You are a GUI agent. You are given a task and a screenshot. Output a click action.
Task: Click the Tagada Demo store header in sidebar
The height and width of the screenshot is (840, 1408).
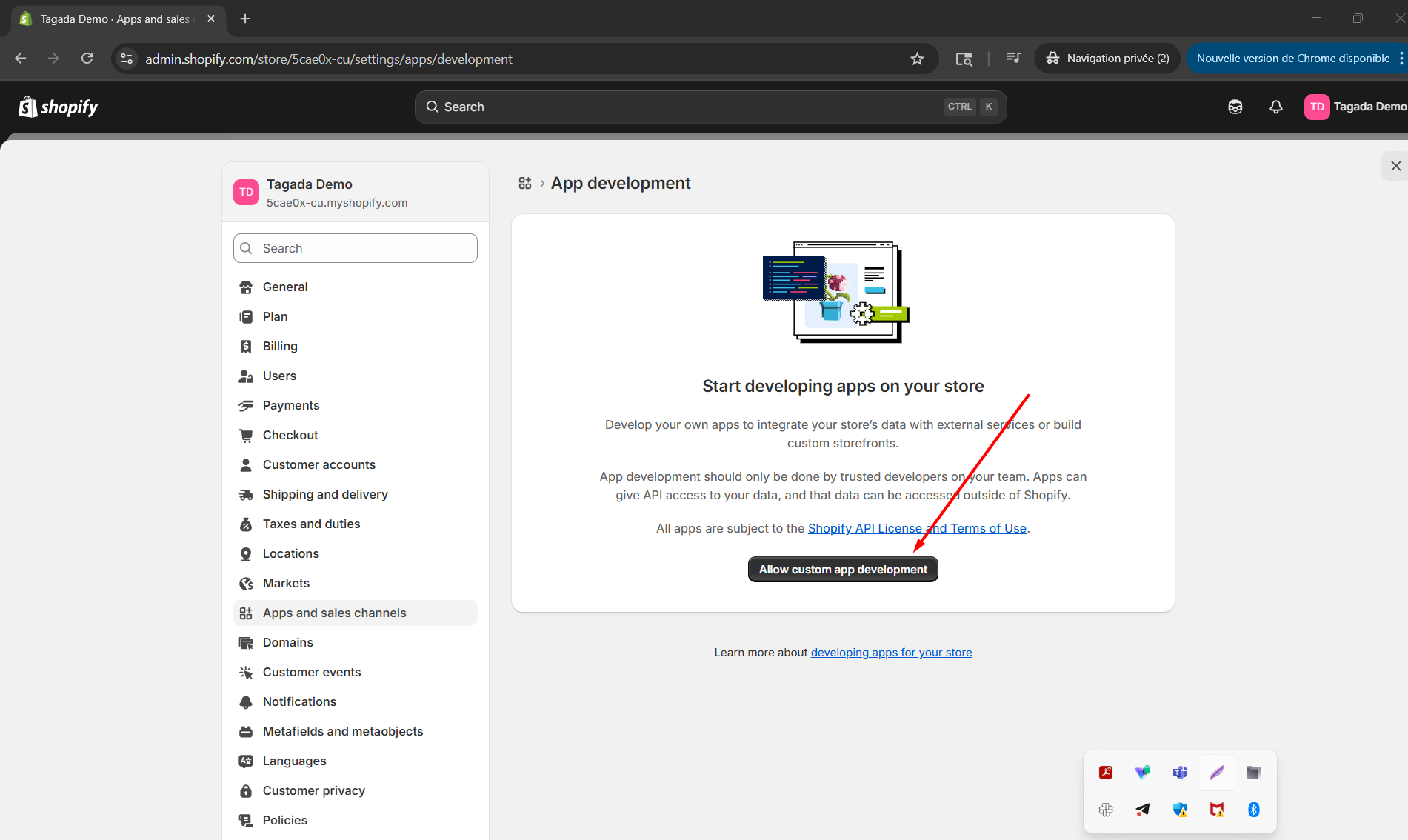pyautogui.click(x=356, y=193)
